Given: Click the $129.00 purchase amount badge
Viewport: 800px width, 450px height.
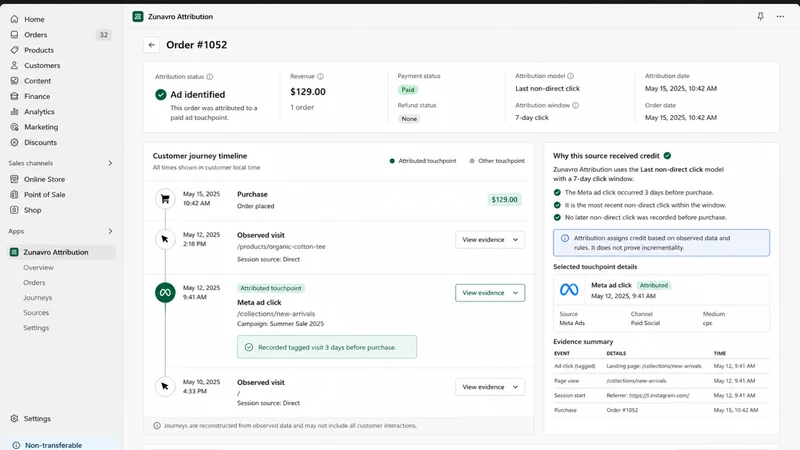Looking at the screenshot, I should (x=504, y=199).
